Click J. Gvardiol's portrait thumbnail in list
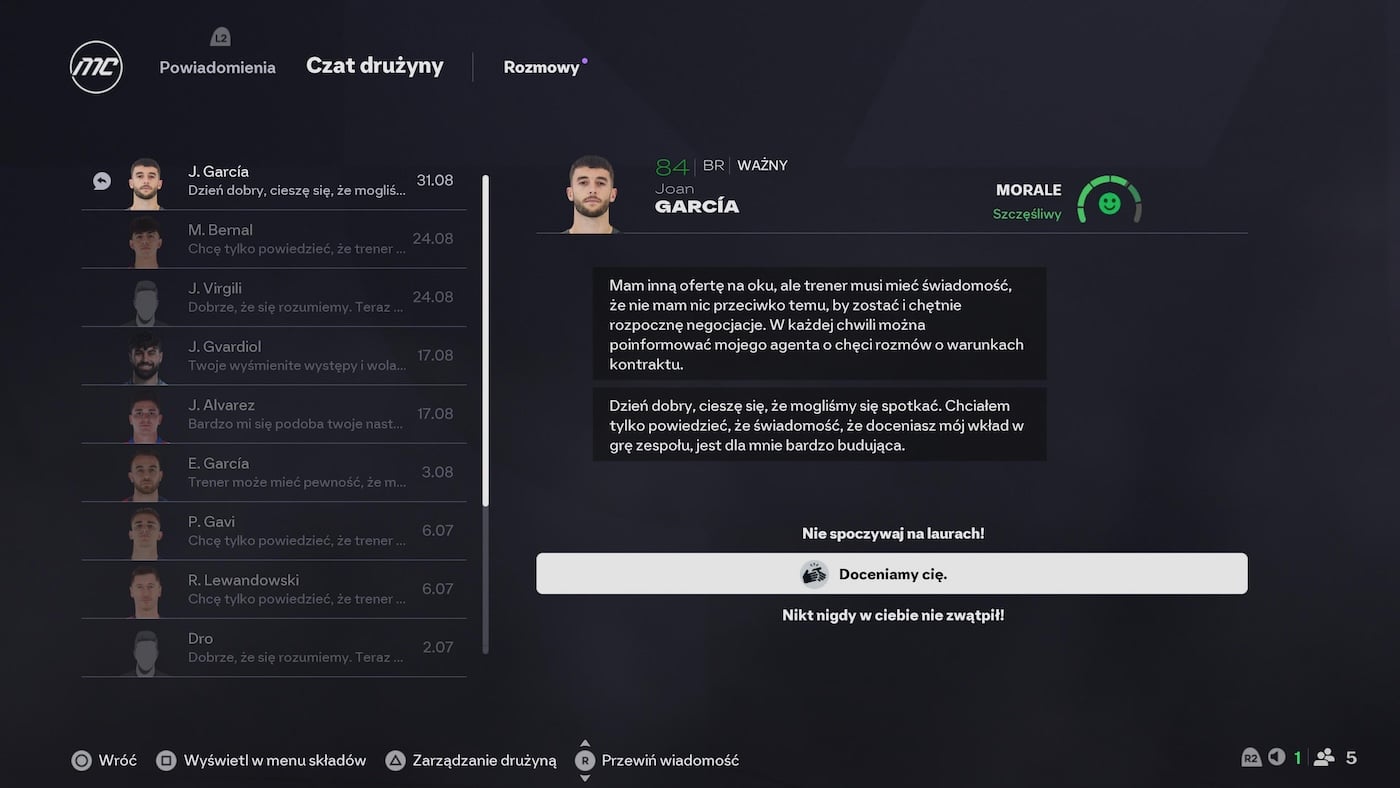The image size is (1400, 788). (146, 357)
